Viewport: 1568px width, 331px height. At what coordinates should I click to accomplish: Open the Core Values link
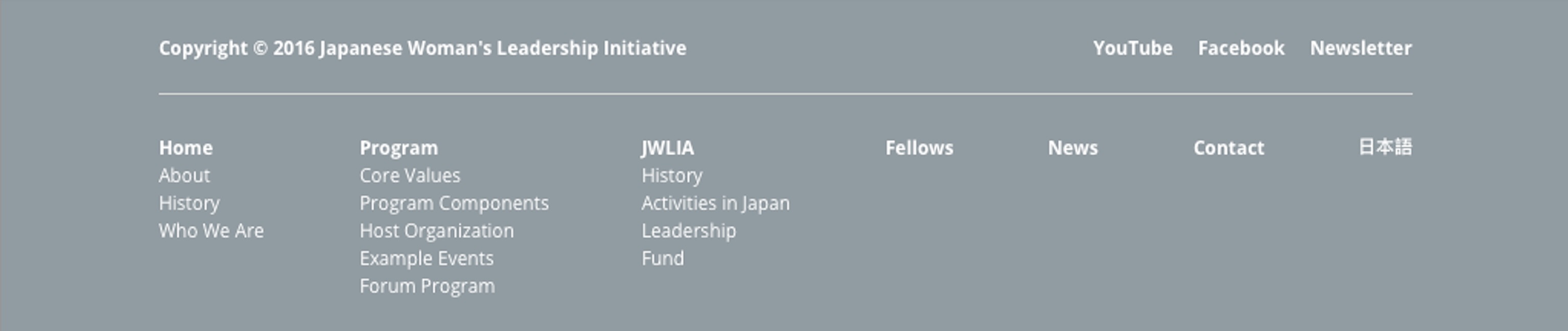point(410,175)
